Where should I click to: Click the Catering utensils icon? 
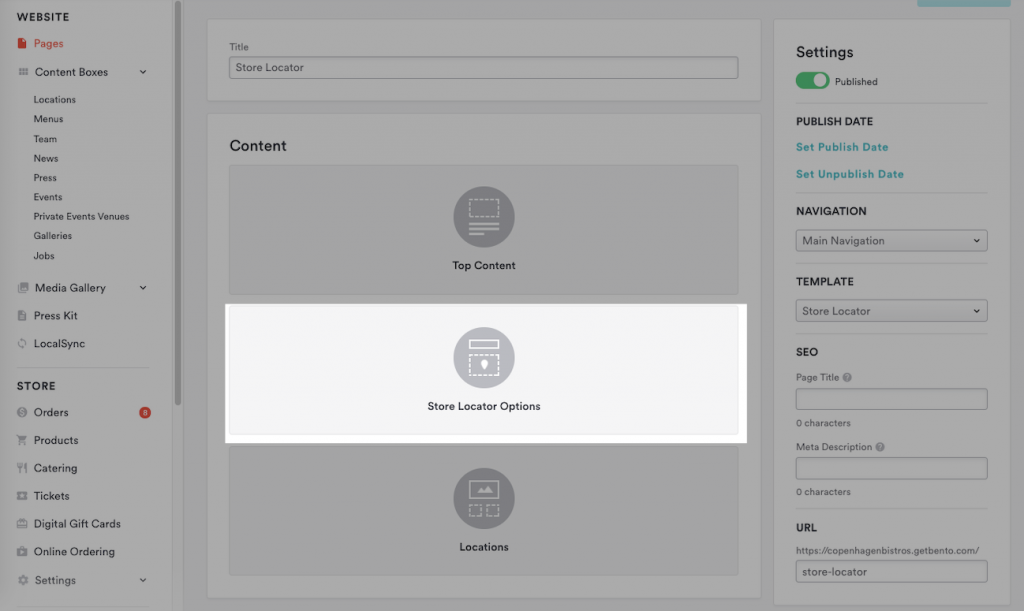pos(22,468)
